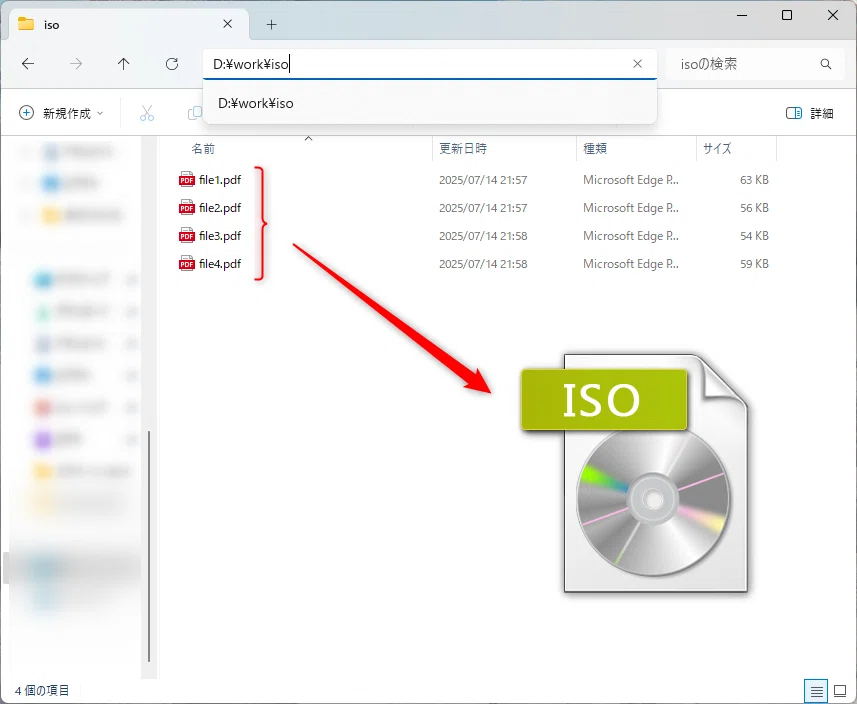Viewport: 857px width, 704px height.
Task: Sort by the サイズ column header
Action: [717, 149]
